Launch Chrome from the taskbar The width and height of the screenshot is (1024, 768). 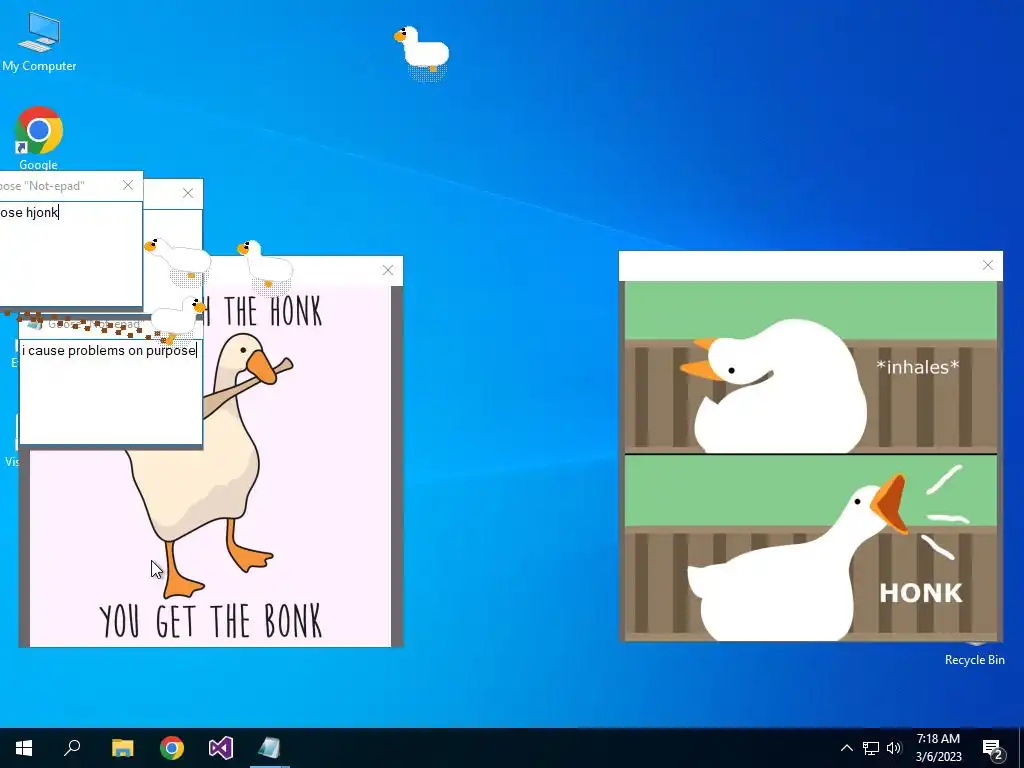pos(172,748)
